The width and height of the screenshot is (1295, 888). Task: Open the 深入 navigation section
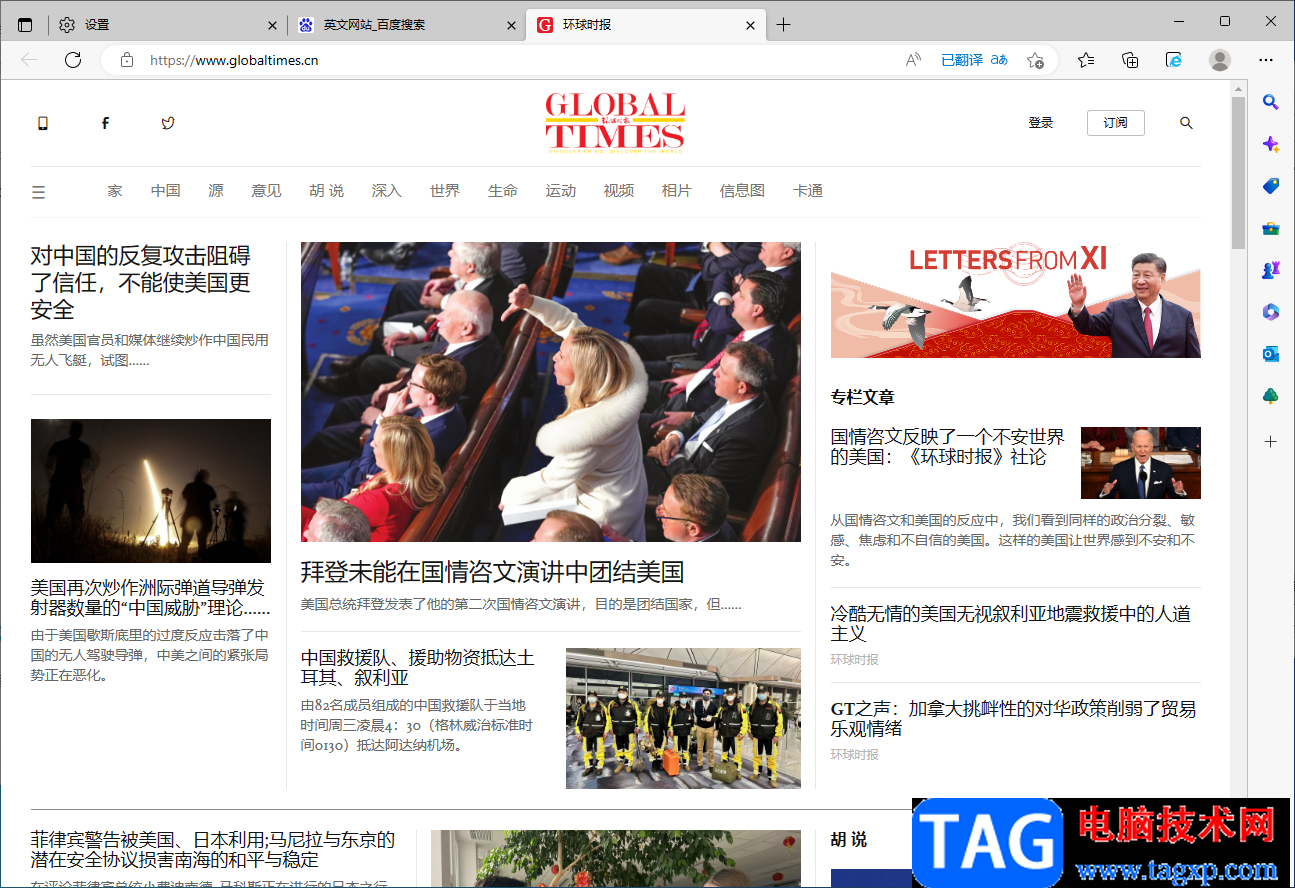coord(387,191)
